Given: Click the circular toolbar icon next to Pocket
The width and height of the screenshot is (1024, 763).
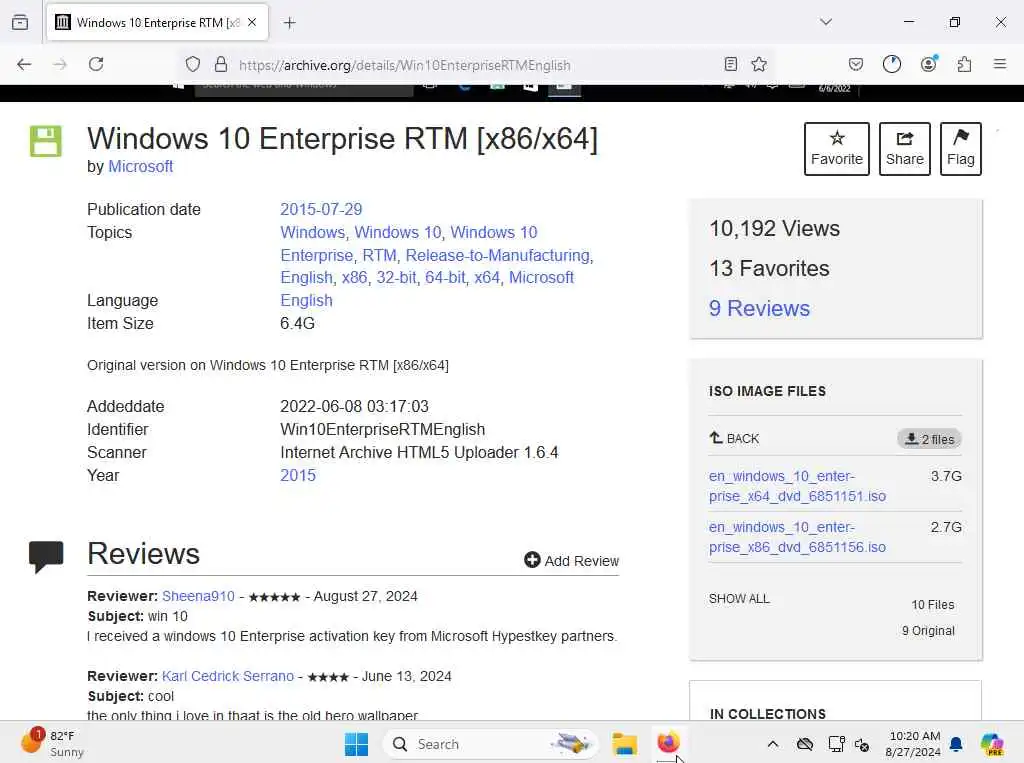Looking at the screenshot, I should tap(891, 64).
